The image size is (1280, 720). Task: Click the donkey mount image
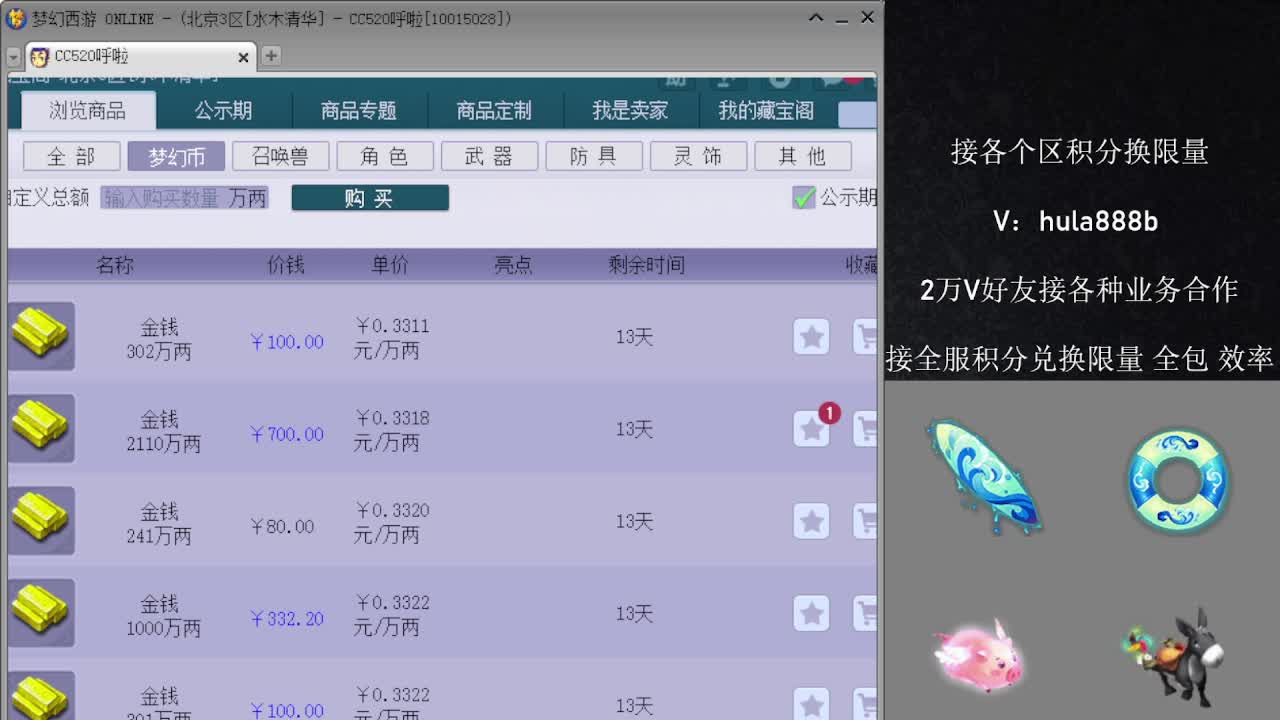click(x=1174, y=656)
